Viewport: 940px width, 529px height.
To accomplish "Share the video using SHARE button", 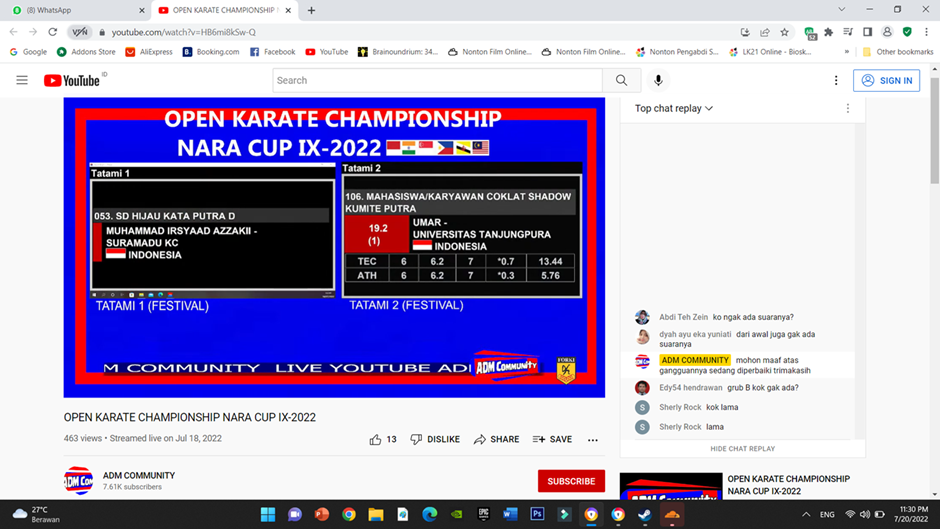I will click(496, 439).
